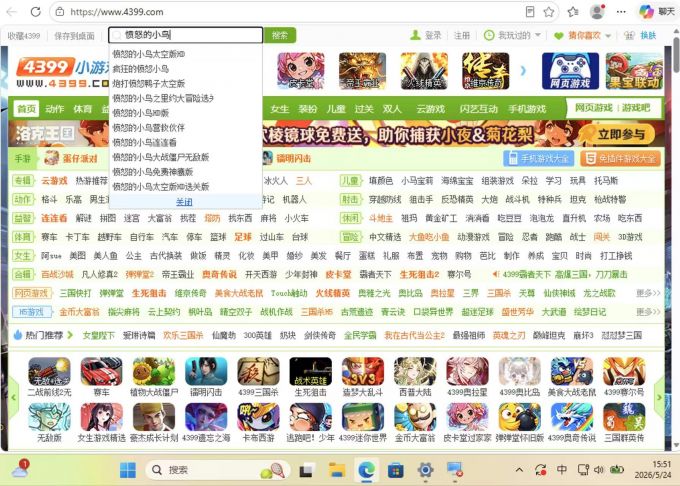Select suggestion 疯狂的愤怒小鸟
680x486 pixels.
pos(141,68)
